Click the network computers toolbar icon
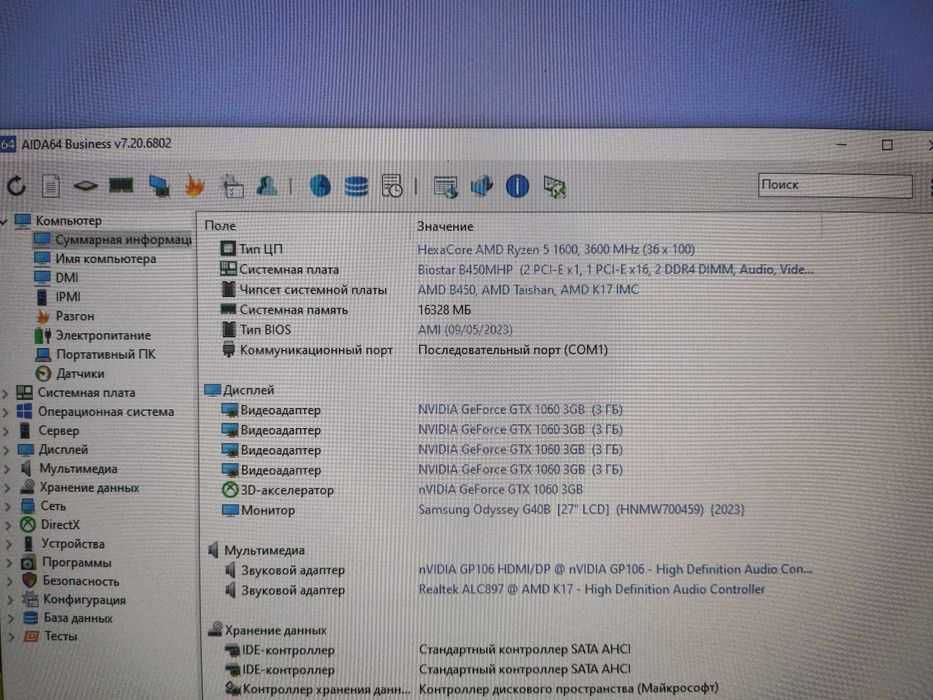This screenshot has width=933, height=700. [x=159, y=186]
